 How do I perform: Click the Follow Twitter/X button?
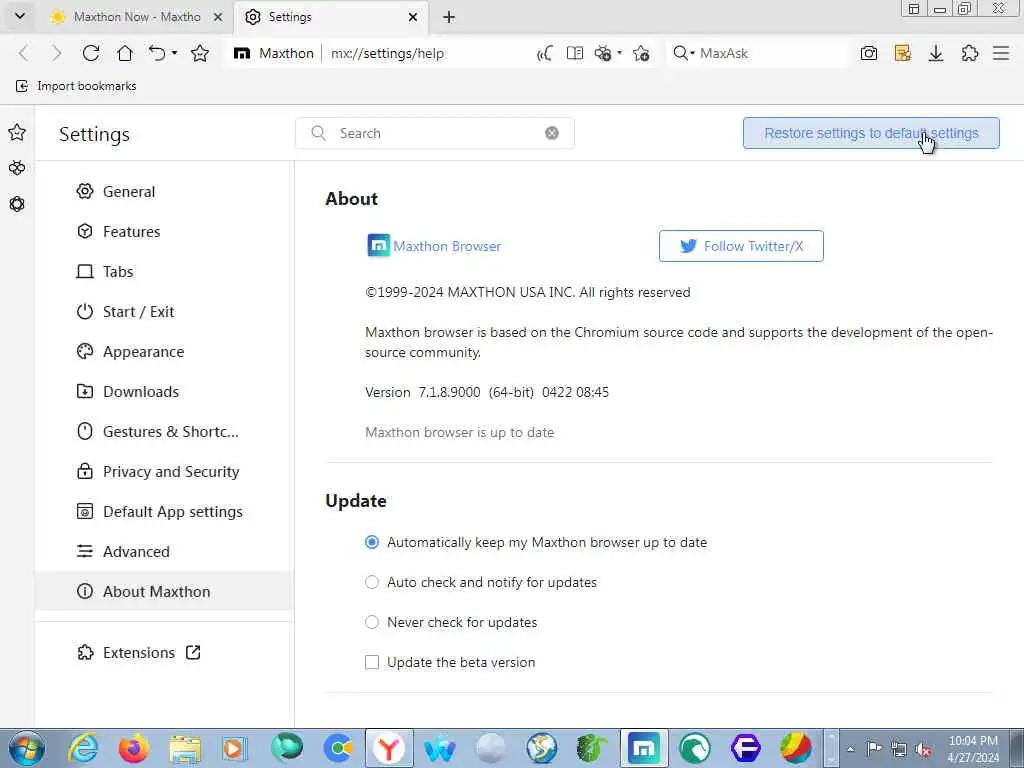[x=741, y=246]
